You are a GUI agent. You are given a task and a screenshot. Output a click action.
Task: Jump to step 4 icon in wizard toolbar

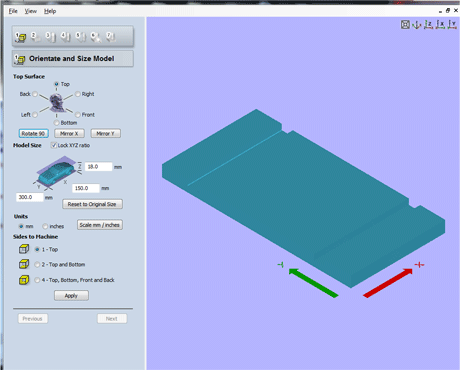pyautogui.click(x=65, y=37)
